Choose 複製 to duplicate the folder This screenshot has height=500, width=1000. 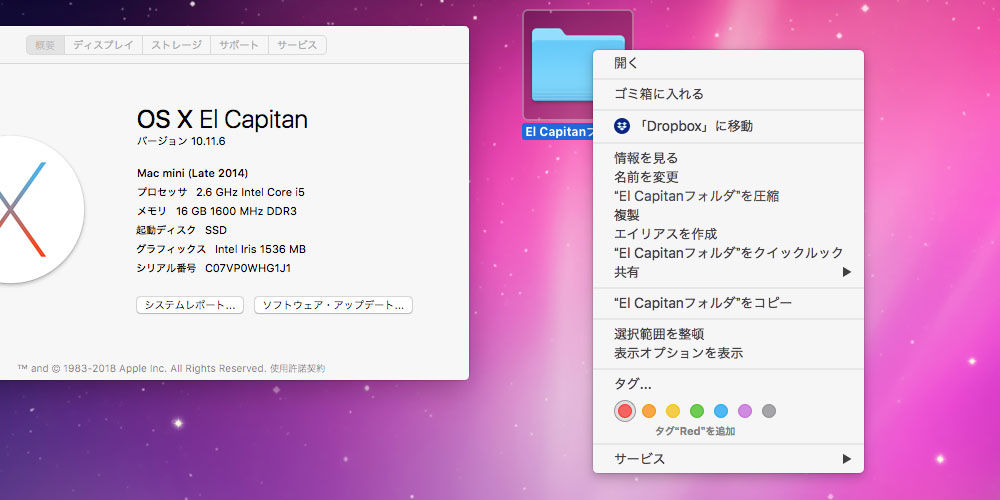coord(728,215)
